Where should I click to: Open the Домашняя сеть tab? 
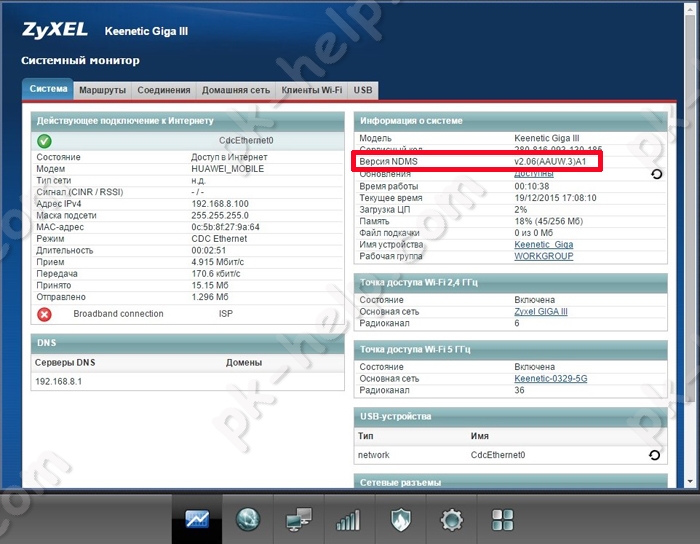pyautogui.click(x=236, y=90)
